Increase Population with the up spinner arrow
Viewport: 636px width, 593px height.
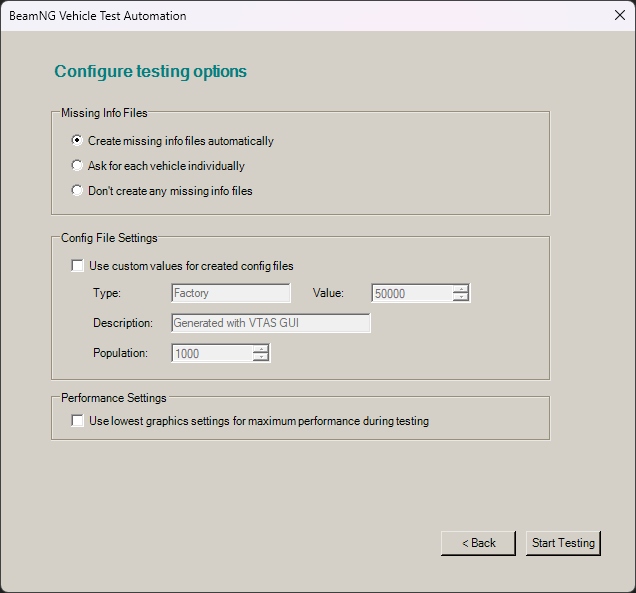[261, 349]
